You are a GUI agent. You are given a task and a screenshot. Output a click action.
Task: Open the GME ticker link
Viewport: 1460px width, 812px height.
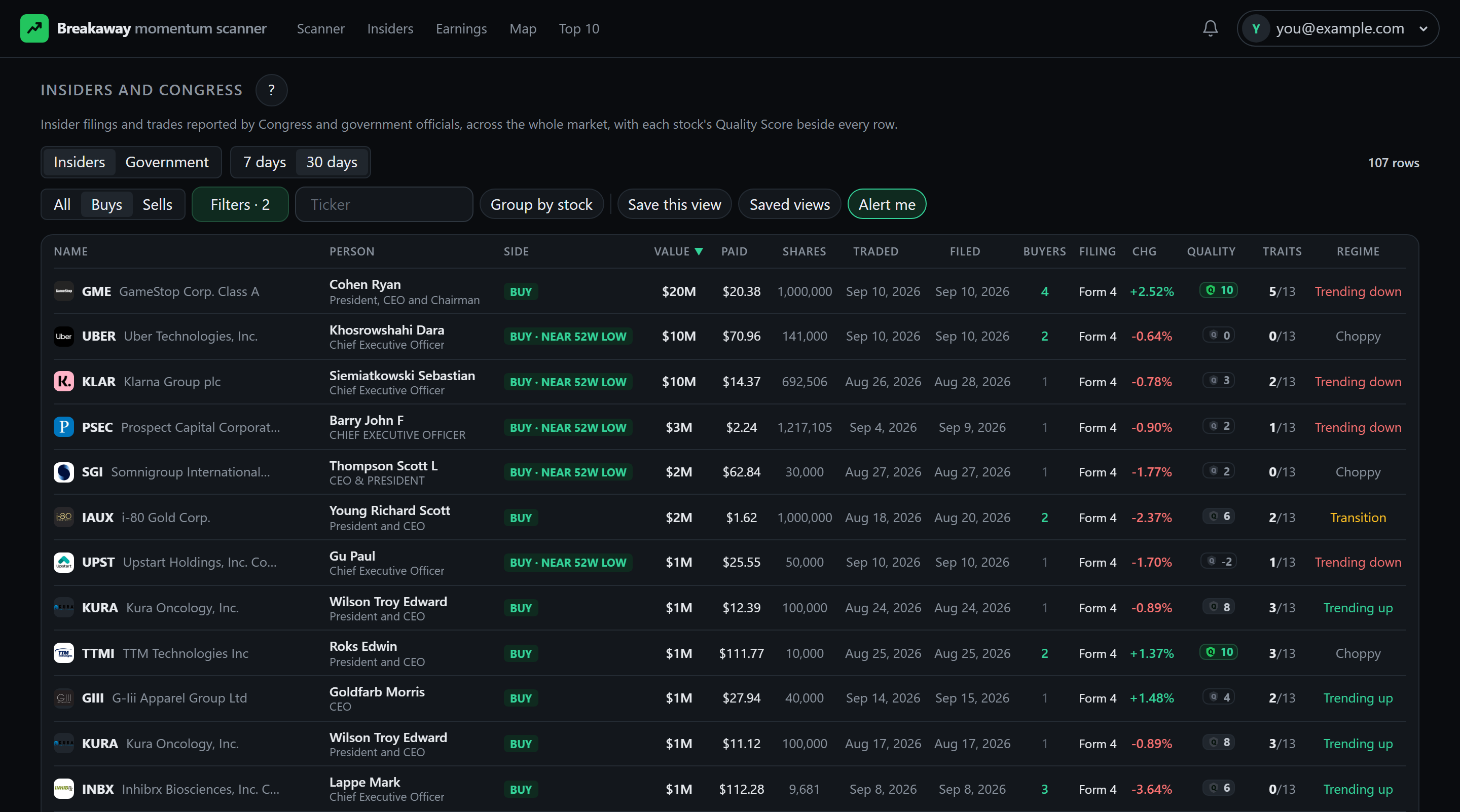coord(96,291)
